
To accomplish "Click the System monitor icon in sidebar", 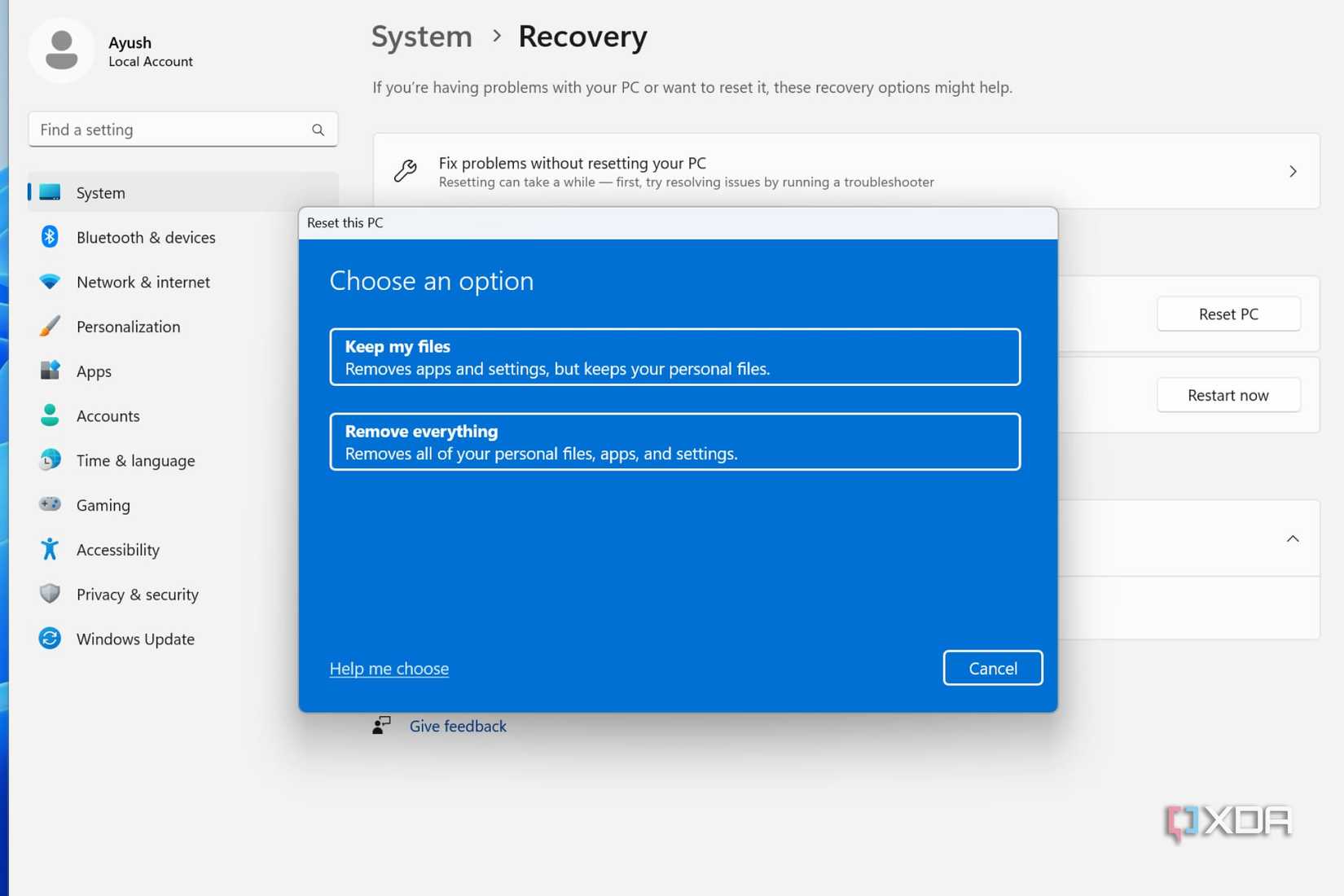I will (50, 192).
